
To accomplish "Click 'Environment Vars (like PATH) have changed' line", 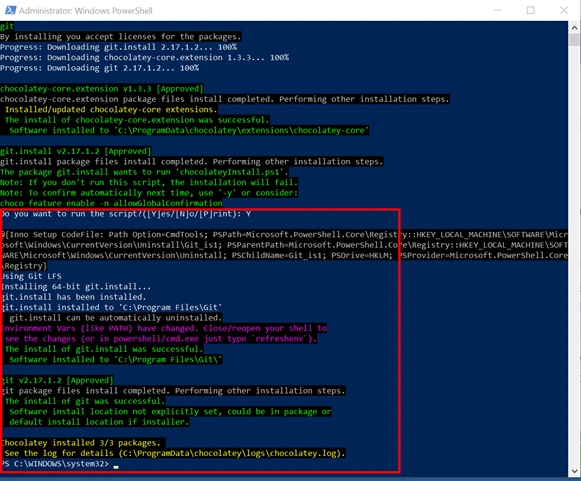I will pos(164,328).
